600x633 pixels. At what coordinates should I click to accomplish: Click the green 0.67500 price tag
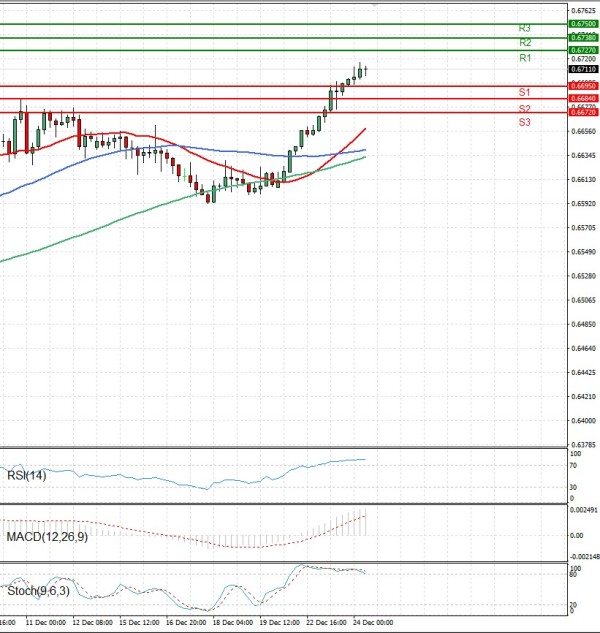[583, 23]
